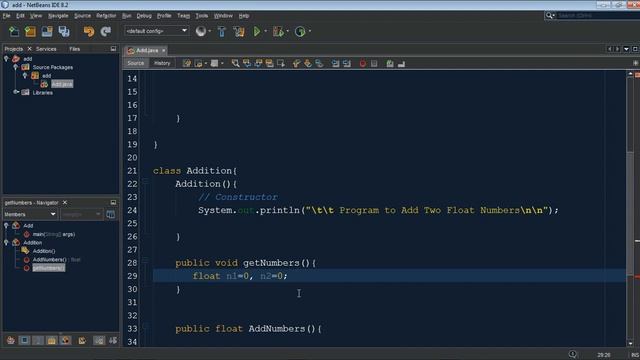Select the Addition() constructor in Navigator
The image size is (640, 360).
click(x=44, y=251)
